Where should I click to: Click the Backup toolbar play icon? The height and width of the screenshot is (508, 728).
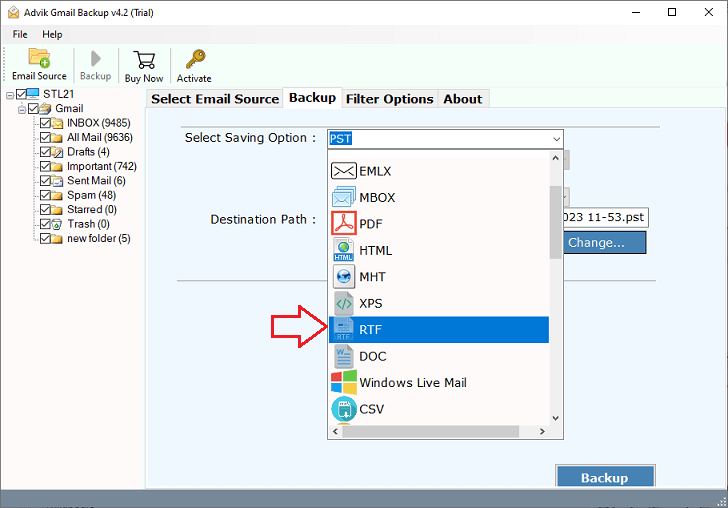point(96,59)
